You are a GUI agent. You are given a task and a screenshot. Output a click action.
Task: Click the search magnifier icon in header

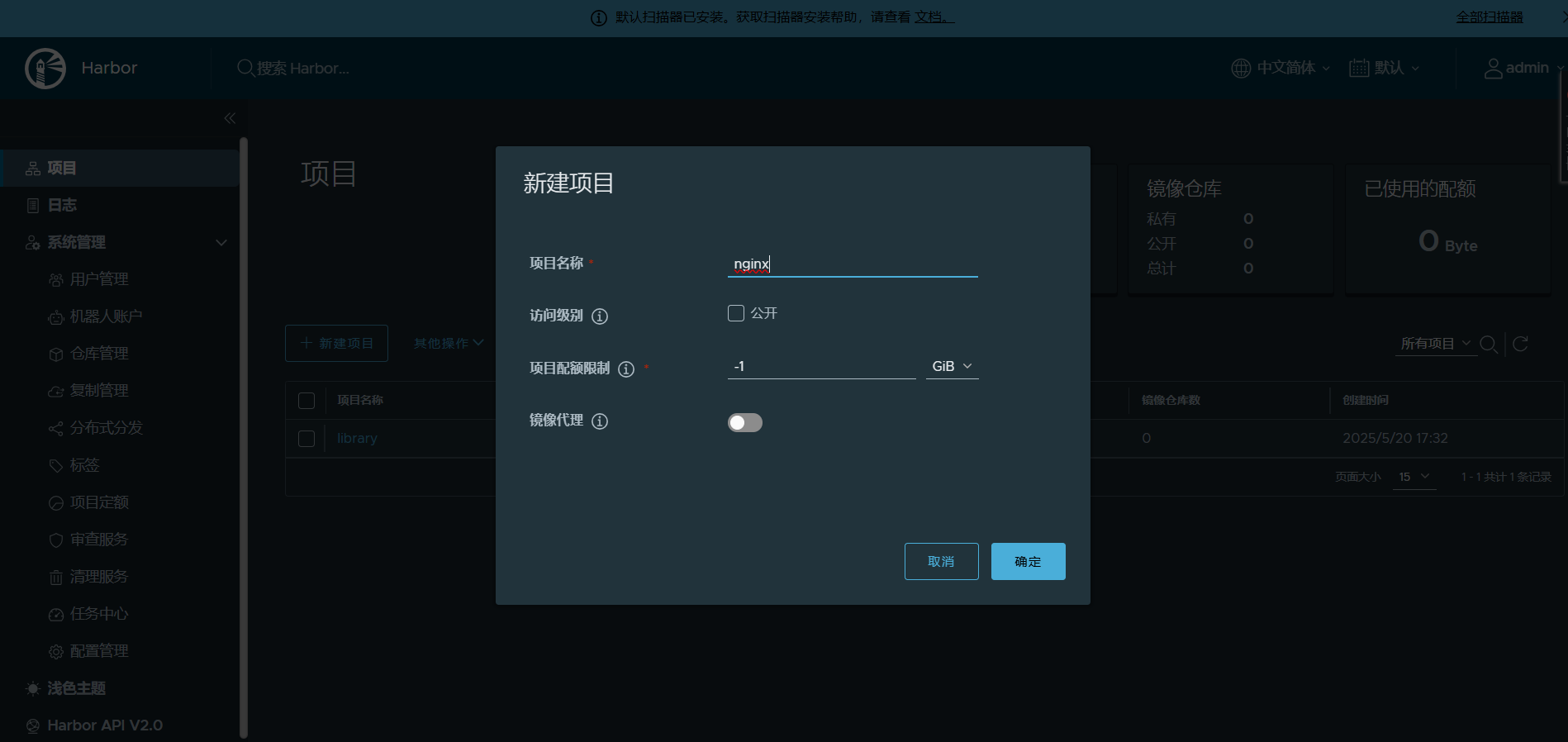pyautogui.click(x=245, y=68)
